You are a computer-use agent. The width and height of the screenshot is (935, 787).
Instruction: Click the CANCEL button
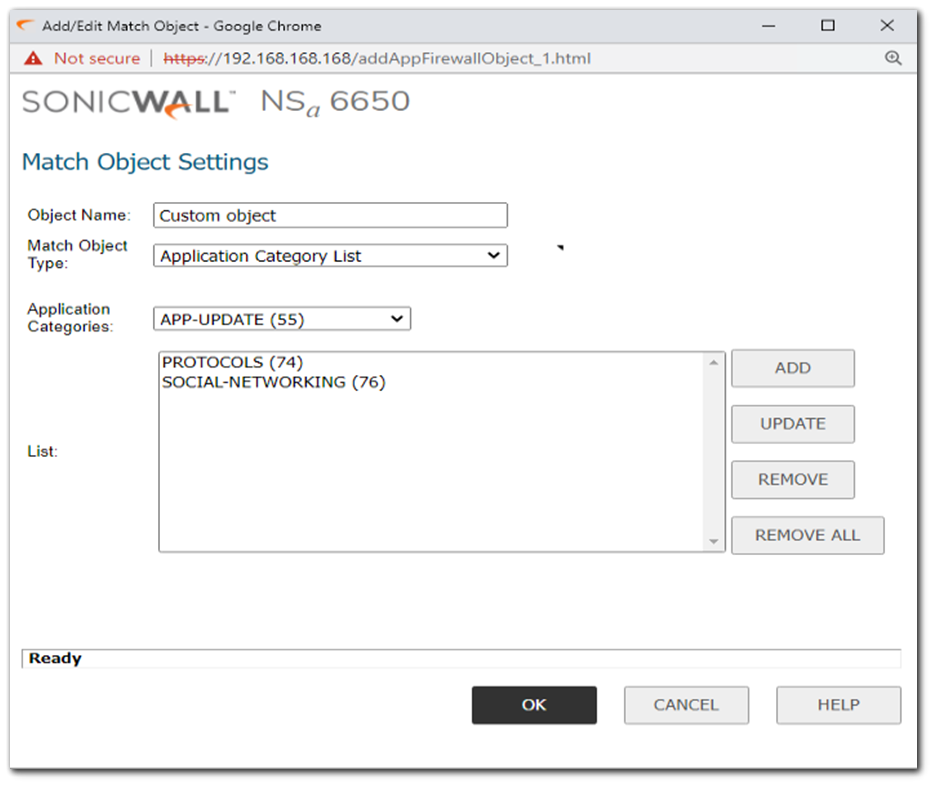(685, 705)
